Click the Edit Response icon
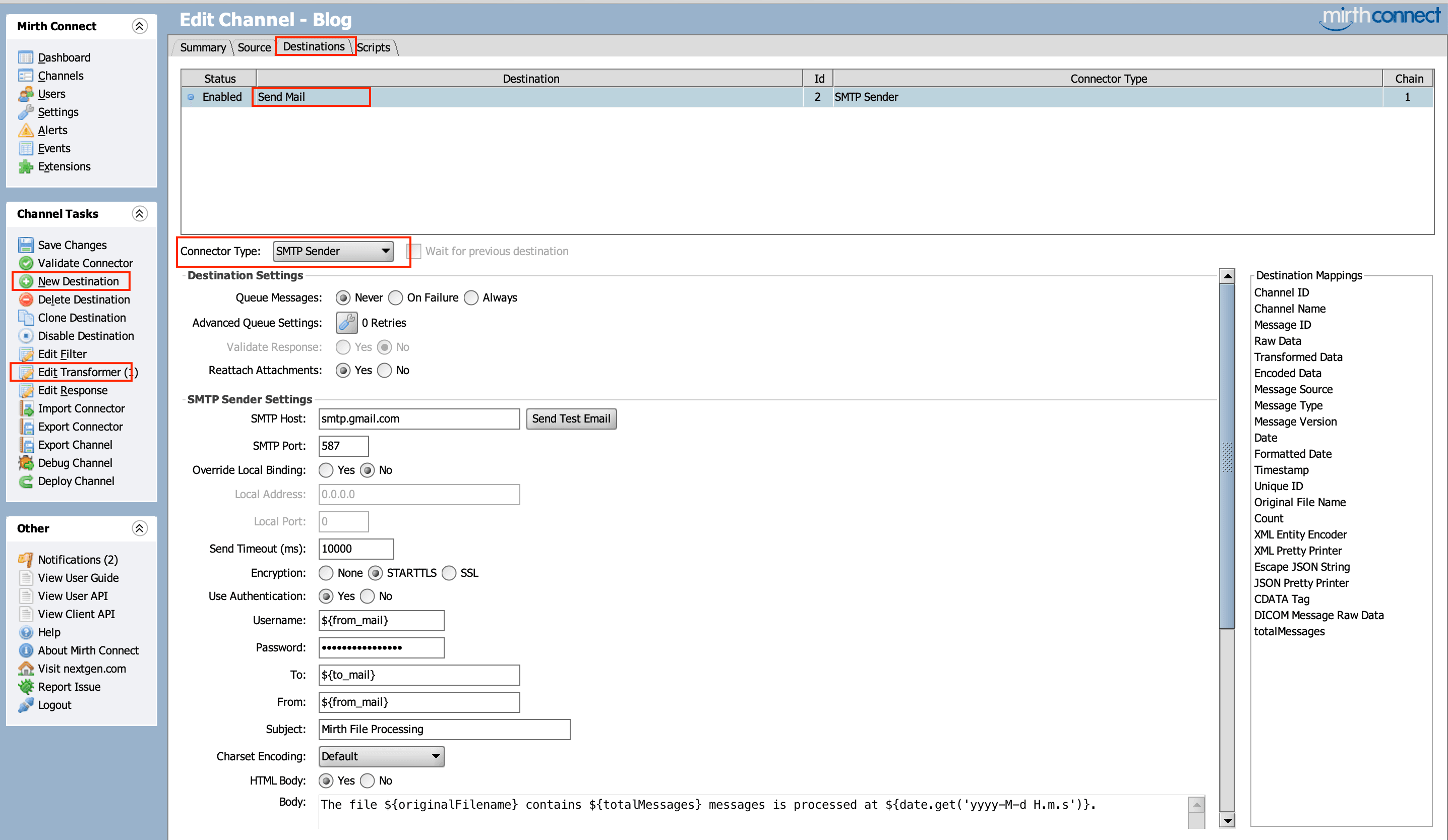The image size is (1448, 840). pyautogui.click(x=26, y=391)
